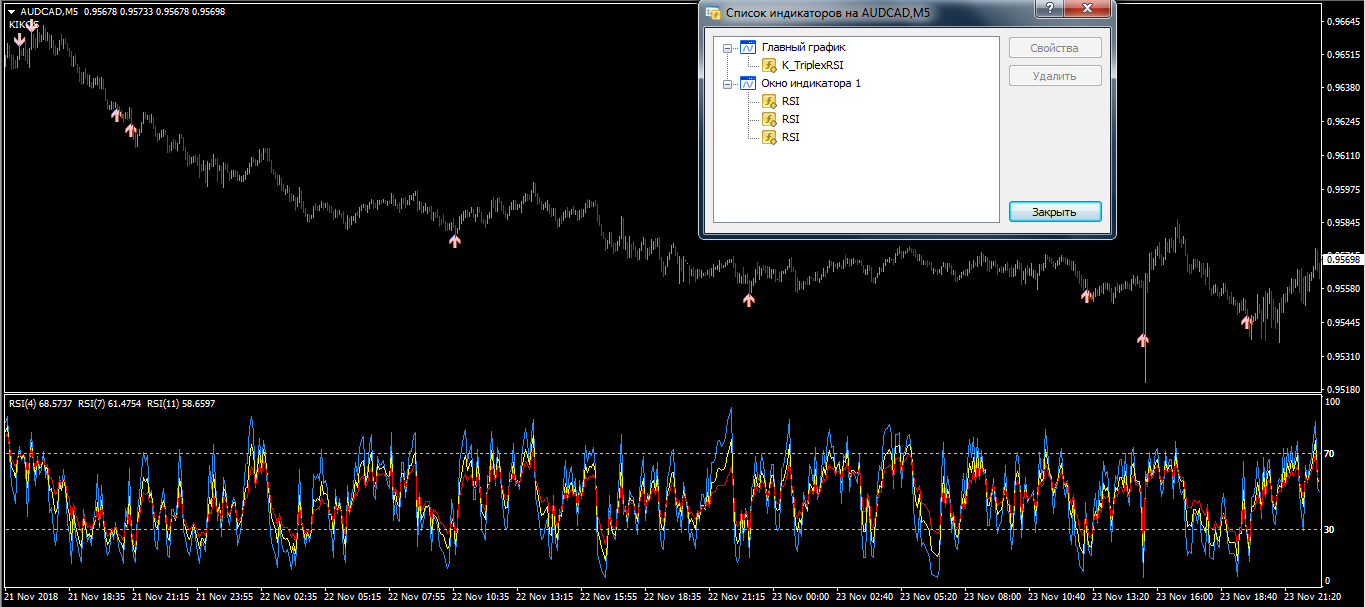The image size is (1365, 607).
Task: Click the question mark help button in dialog
Action: [1047, 9]
